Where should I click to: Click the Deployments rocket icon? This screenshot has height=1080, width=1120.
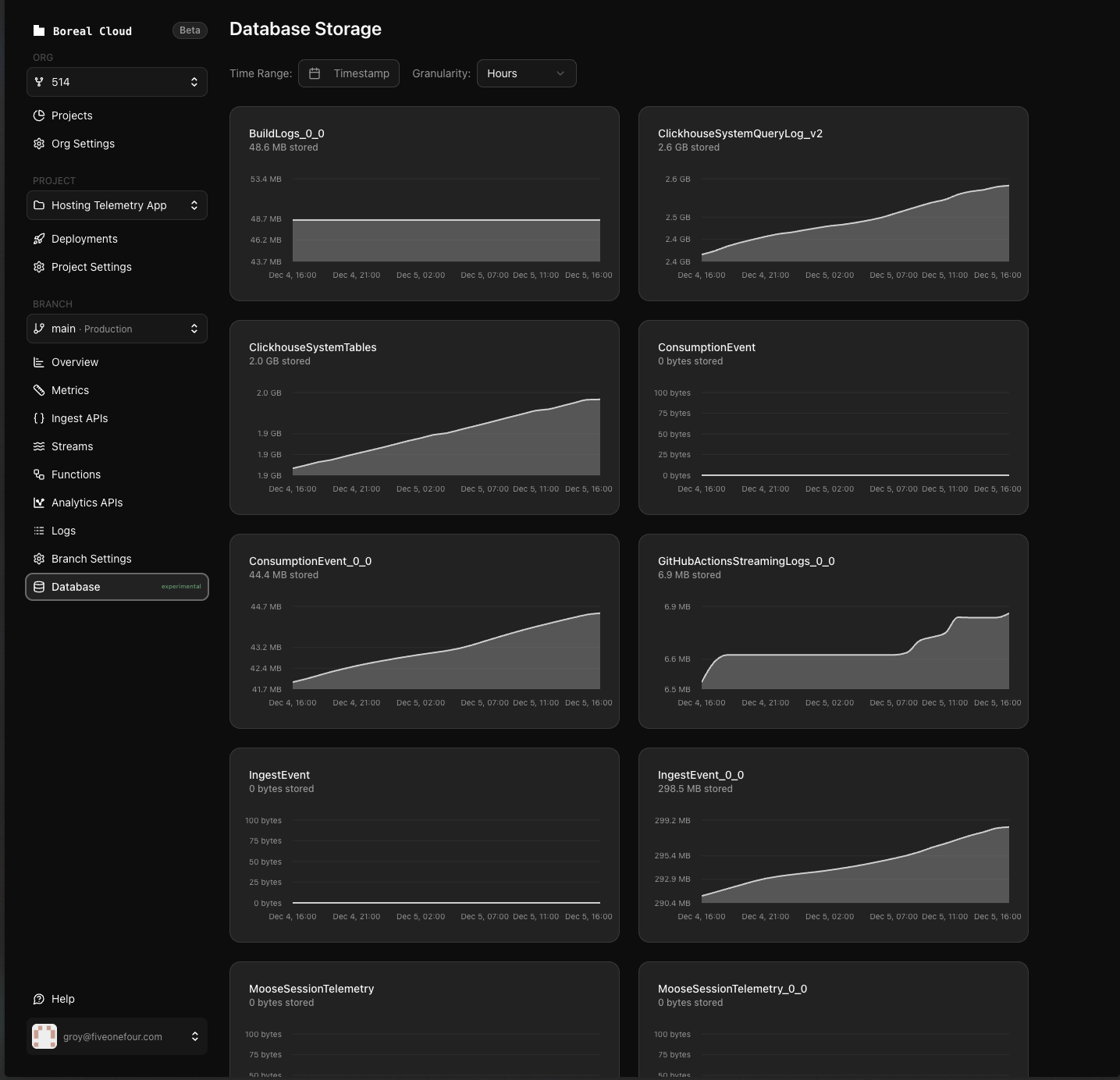(x=39, y=239)
